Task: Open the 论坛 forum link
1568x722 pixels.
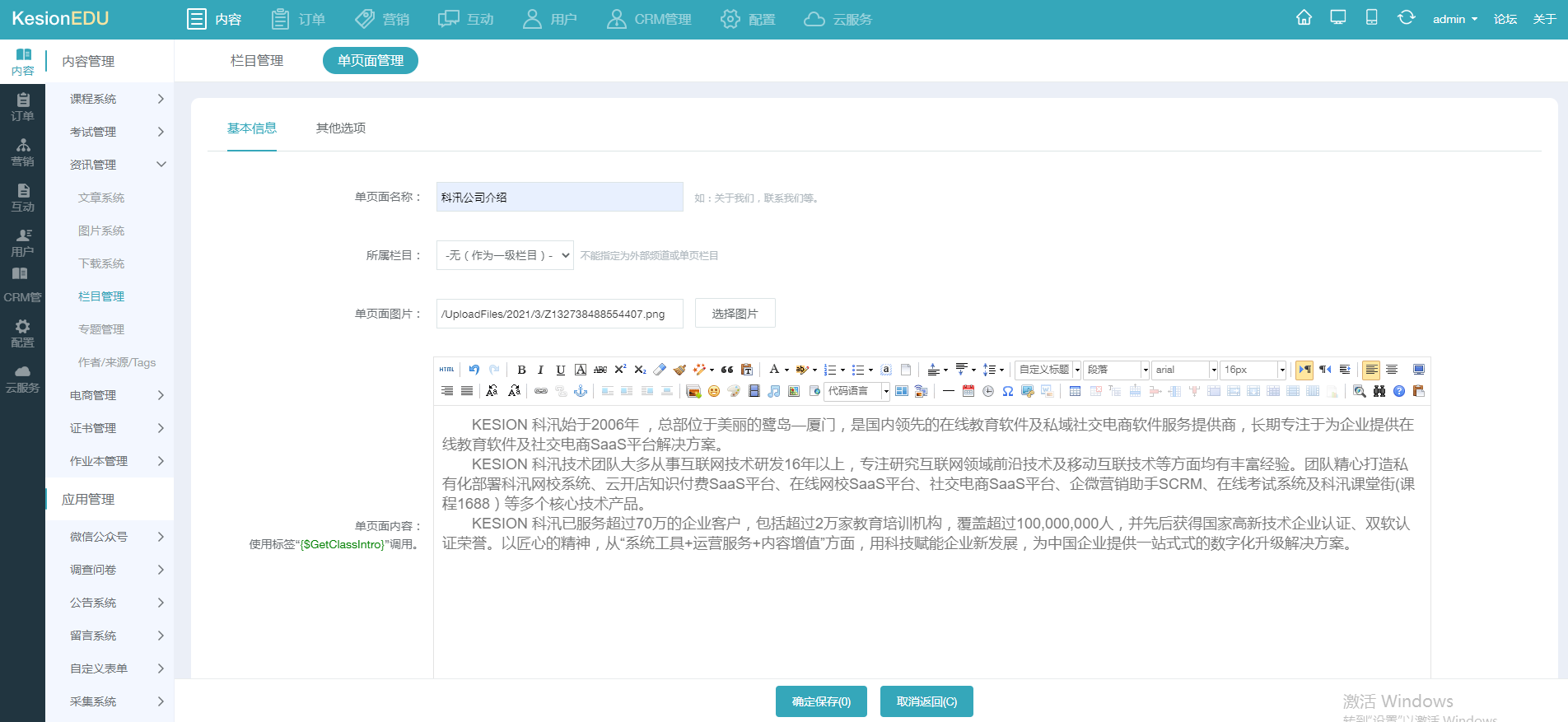Action: pyautogui.click(x=1505, y=19)
